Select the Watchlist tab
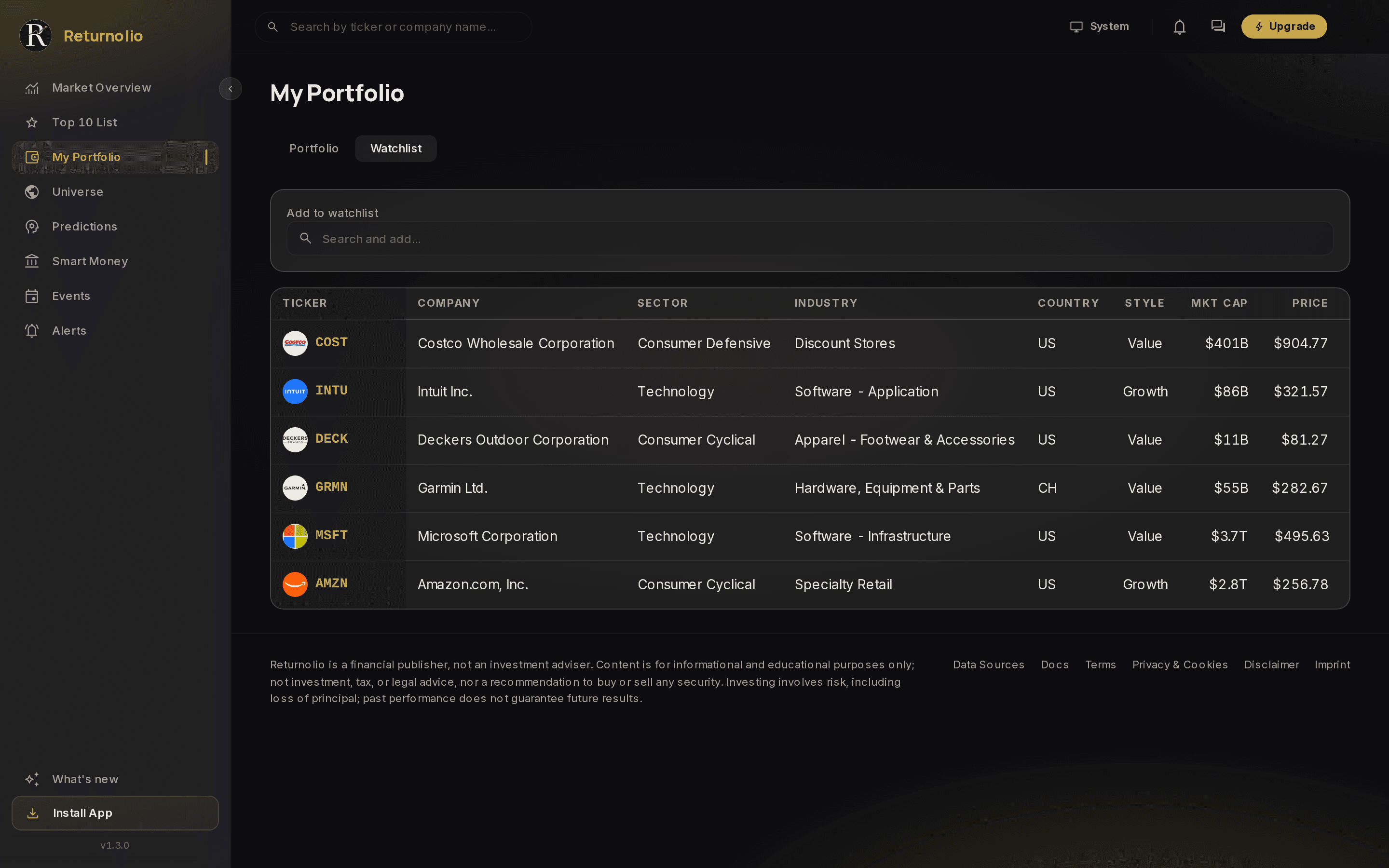The height and width of the screenshot is (868, 1389). coord(396,148)
